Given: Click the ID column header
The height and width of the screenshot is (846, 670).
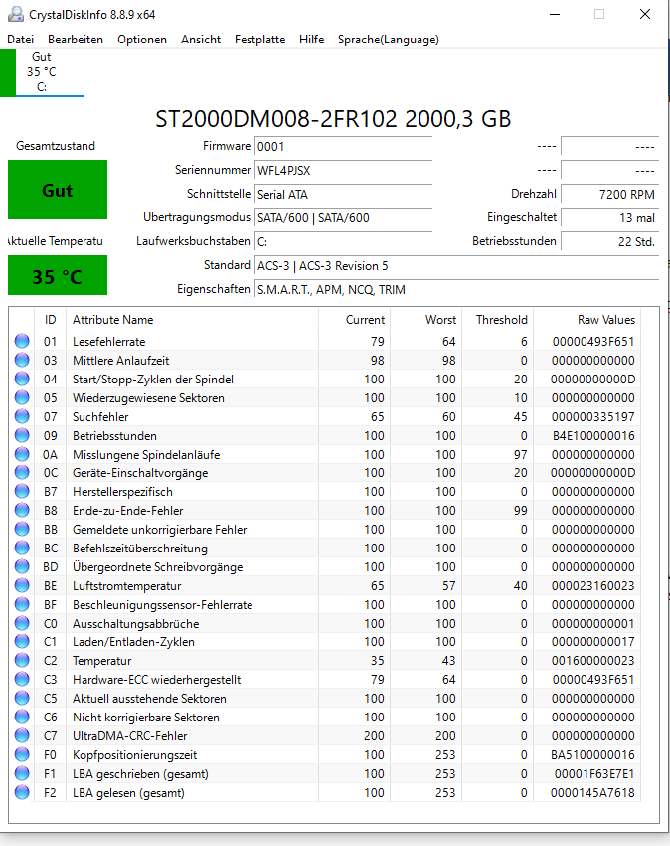Looking at the screenshot, I should (50, 319).
